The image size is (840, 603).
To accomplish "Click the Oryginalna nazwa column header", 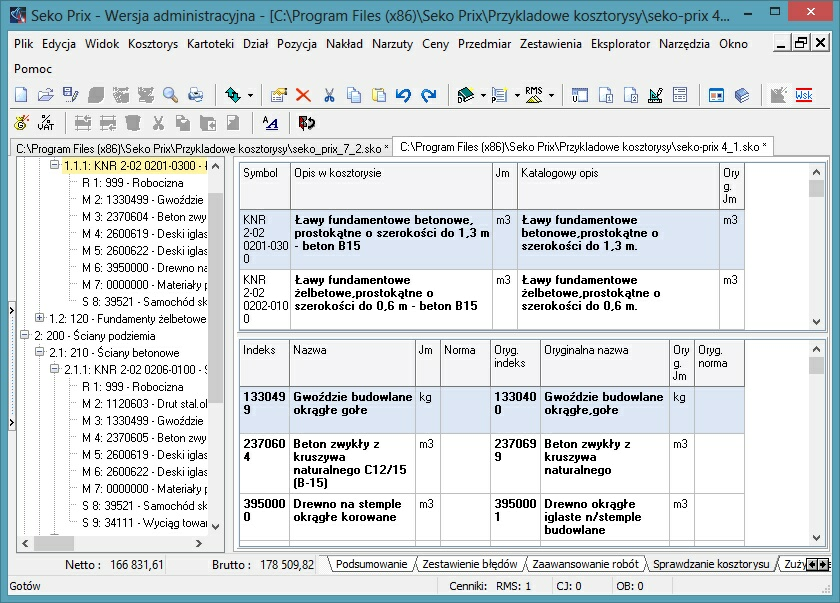I will coord(605,363).
